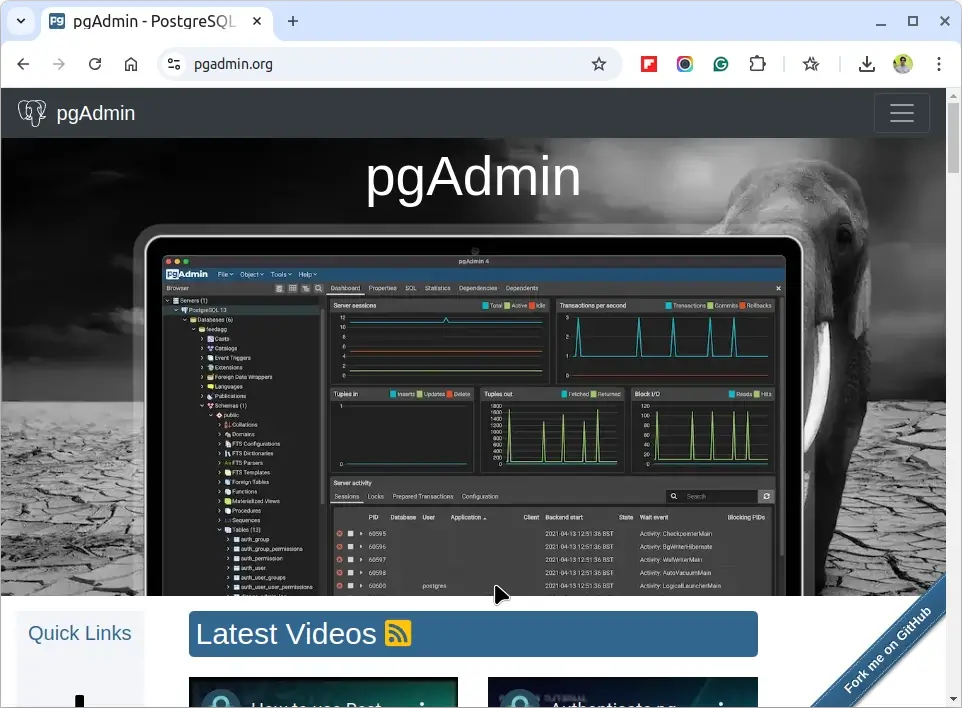Click the pgAdmin dashboard hero screenshot image
The image size is (962, 708).
pos(473,415)
